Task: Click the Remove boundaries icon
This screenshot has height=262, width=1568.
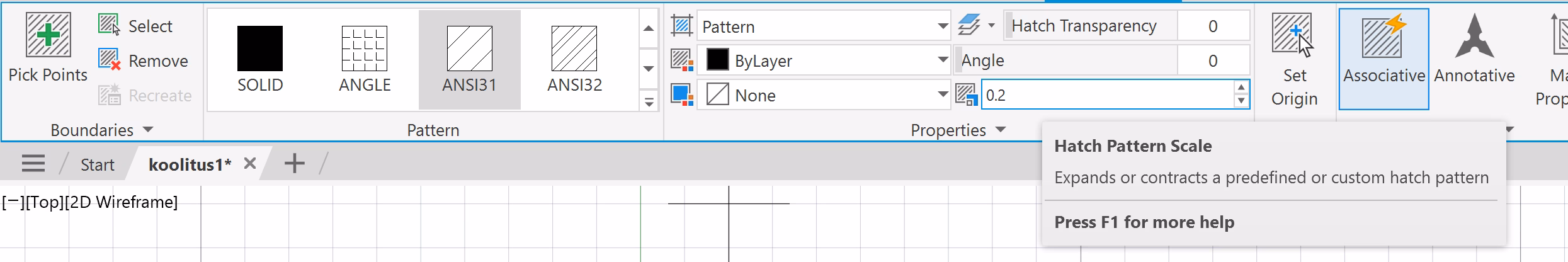Action: (109, 60)
